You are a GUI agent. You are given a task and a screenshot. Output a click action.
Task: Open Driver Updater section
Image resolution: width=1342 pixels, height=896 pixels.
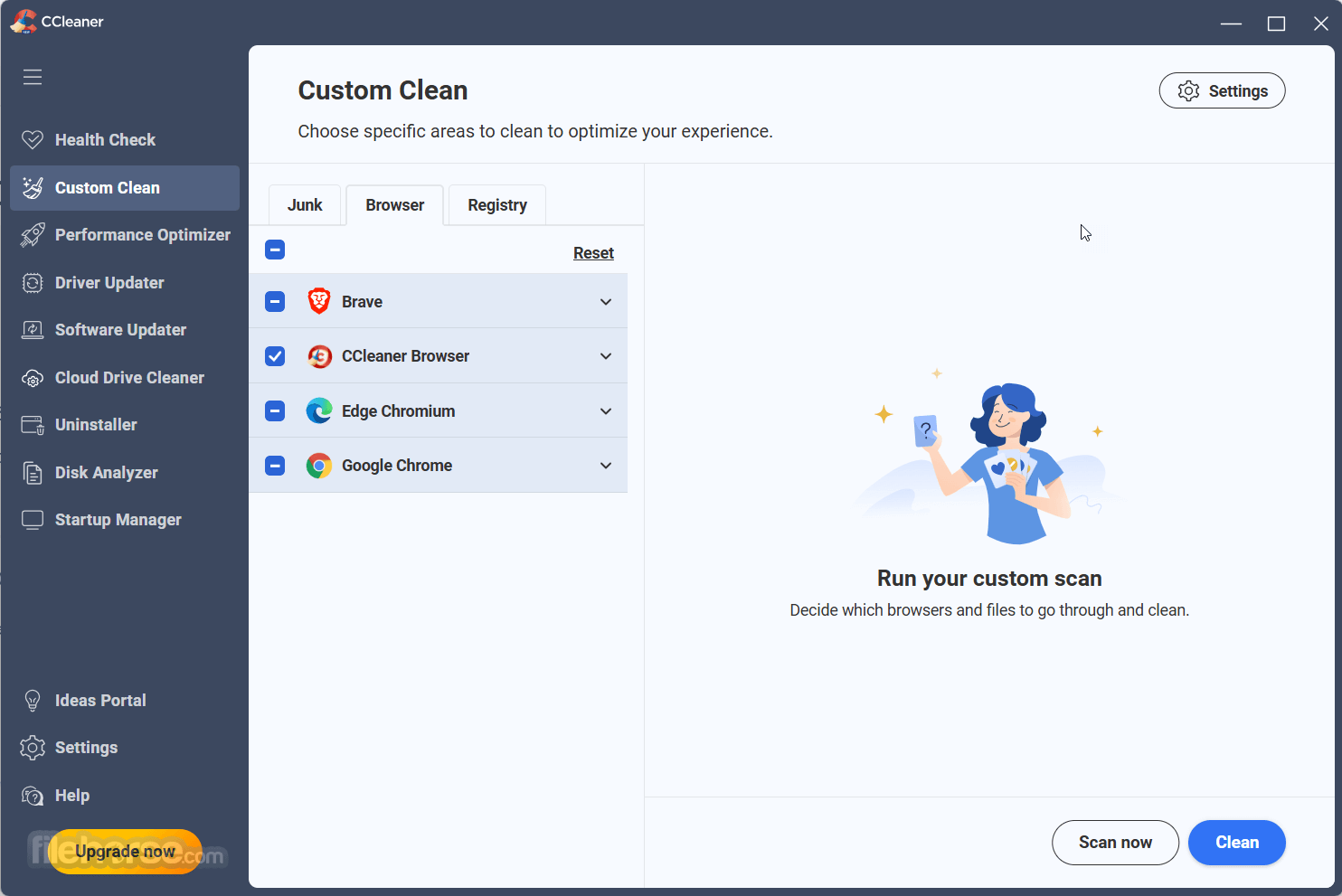[125, 283]
